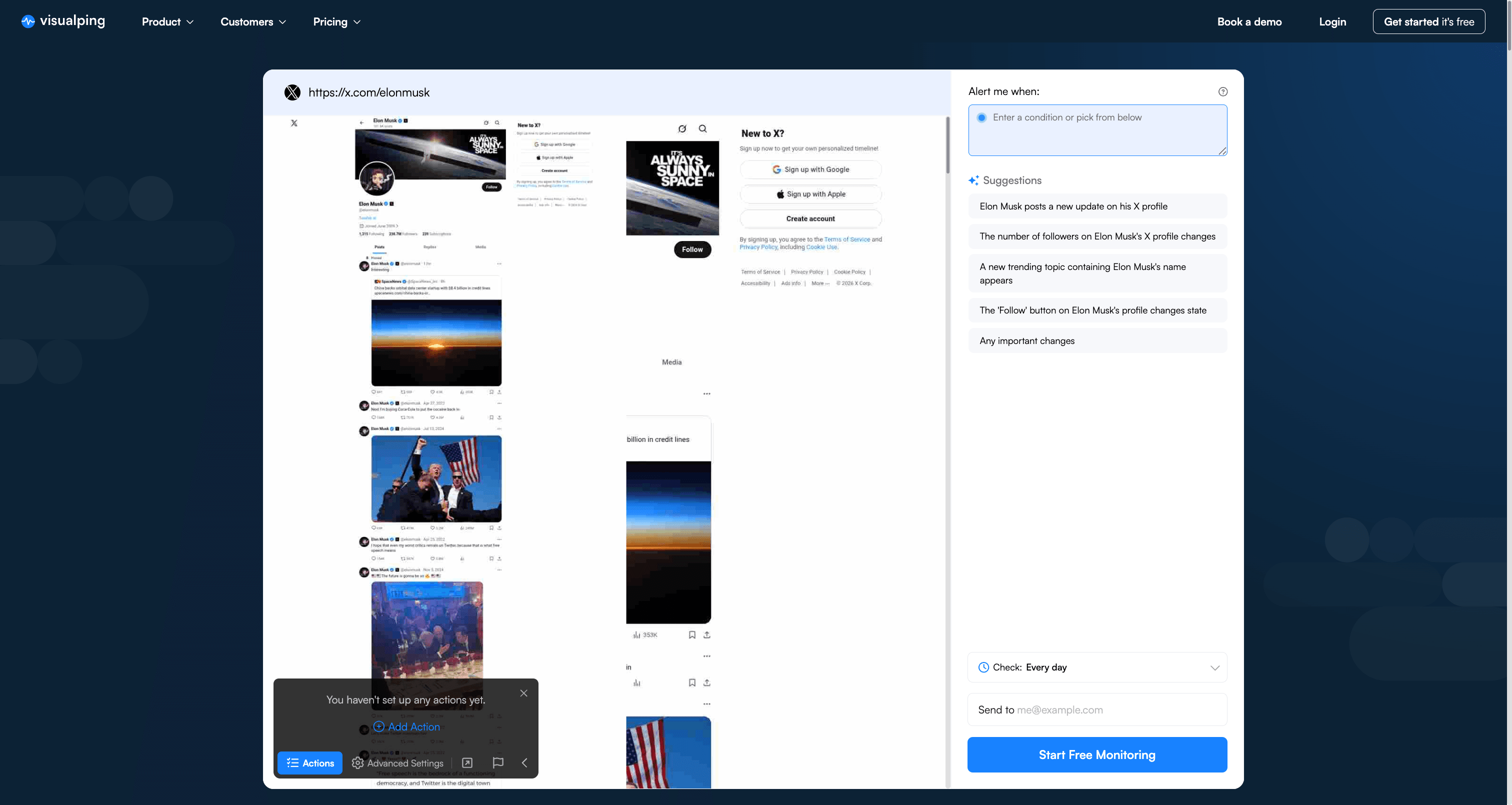Dismiss the actions tooltip with the X
Image resolution: width=1512 pixels, height=805 pixels.
pos(523,693)
